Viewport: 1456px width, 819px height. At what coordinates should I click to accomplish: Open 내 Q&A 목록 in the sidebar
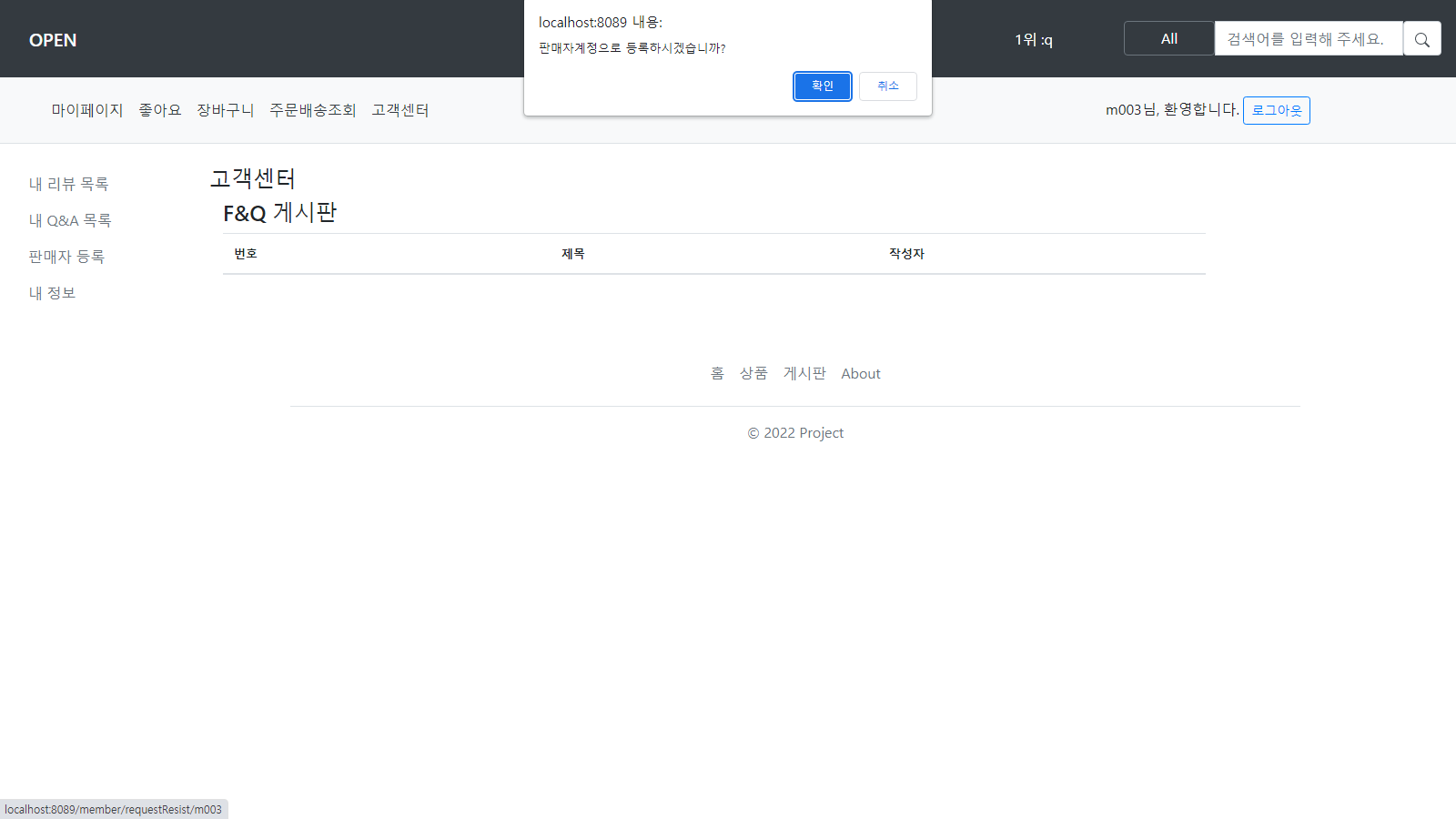(x=70, y=219)
